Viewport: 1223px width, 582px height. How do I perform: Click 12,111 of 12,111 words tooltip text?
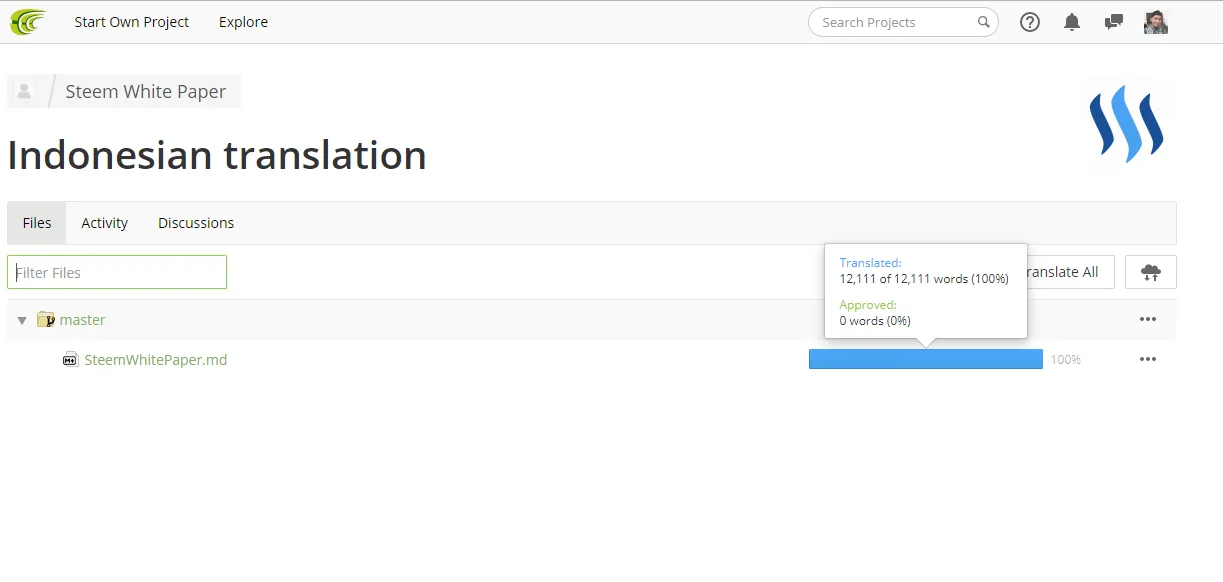pyautogui.click(x=924, y=279)
